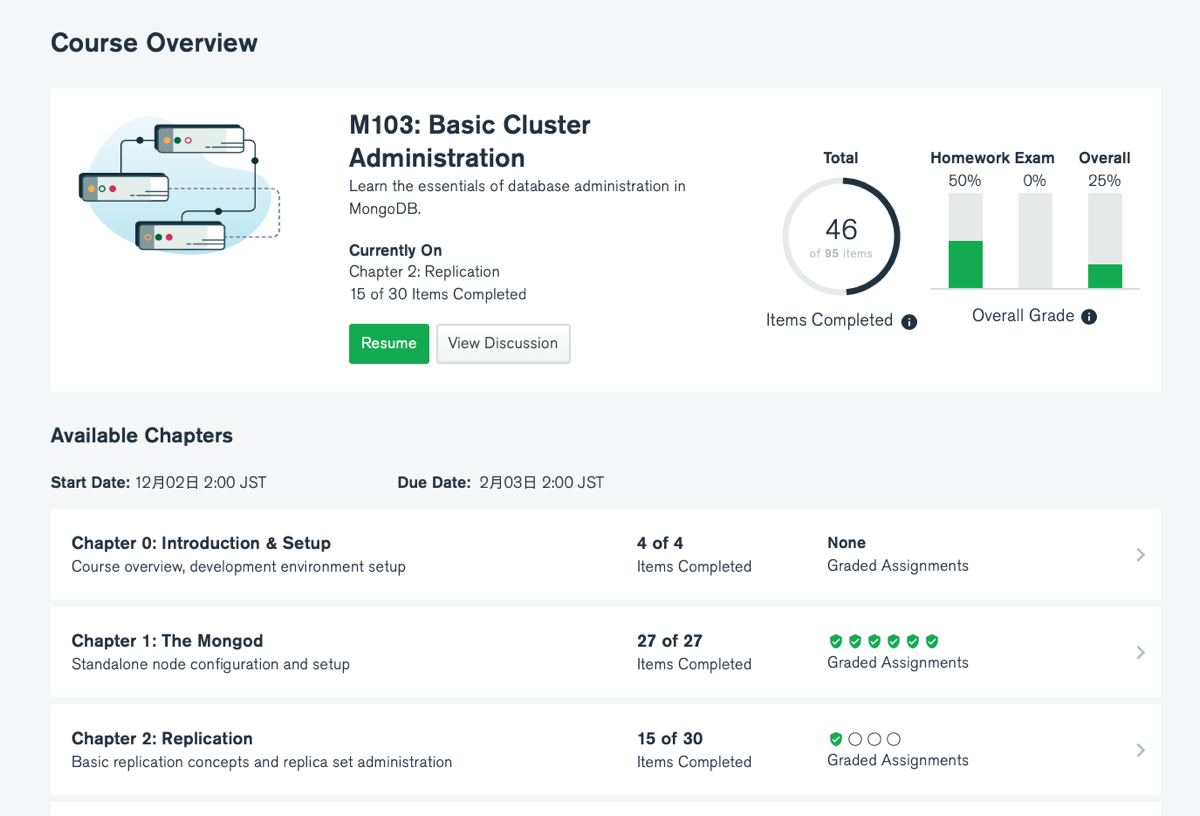Image resolution: width=1200 pixels, height=816 pixels.
Task: Expand Chapter 2 with the chevron arrow
Action: (1141, 750)
